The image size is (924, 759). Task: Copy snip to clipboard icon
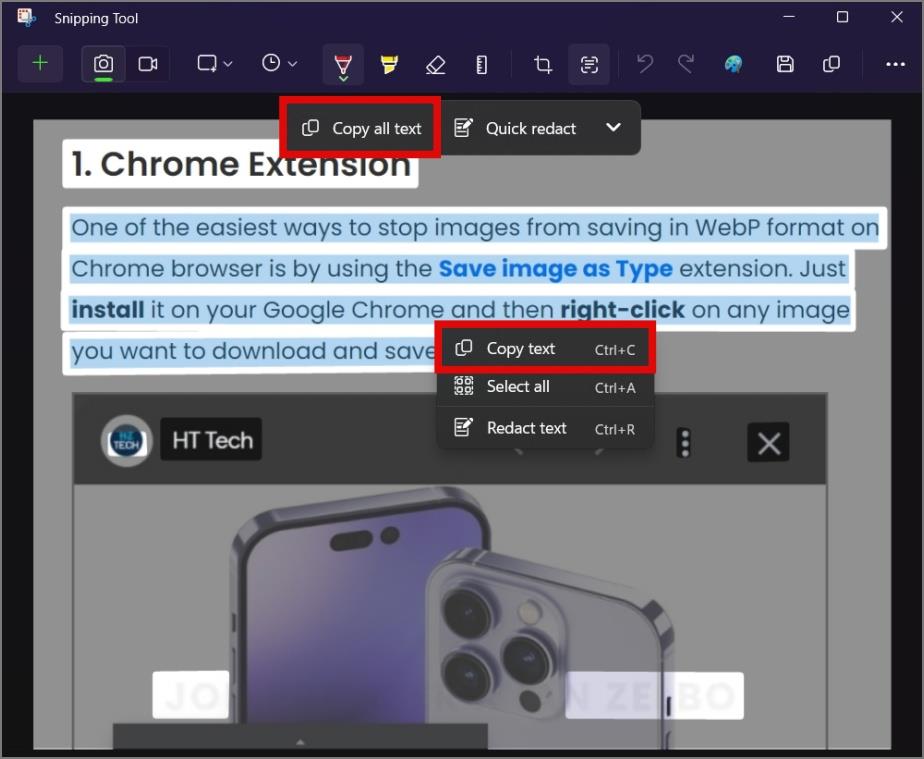point(831,64)
